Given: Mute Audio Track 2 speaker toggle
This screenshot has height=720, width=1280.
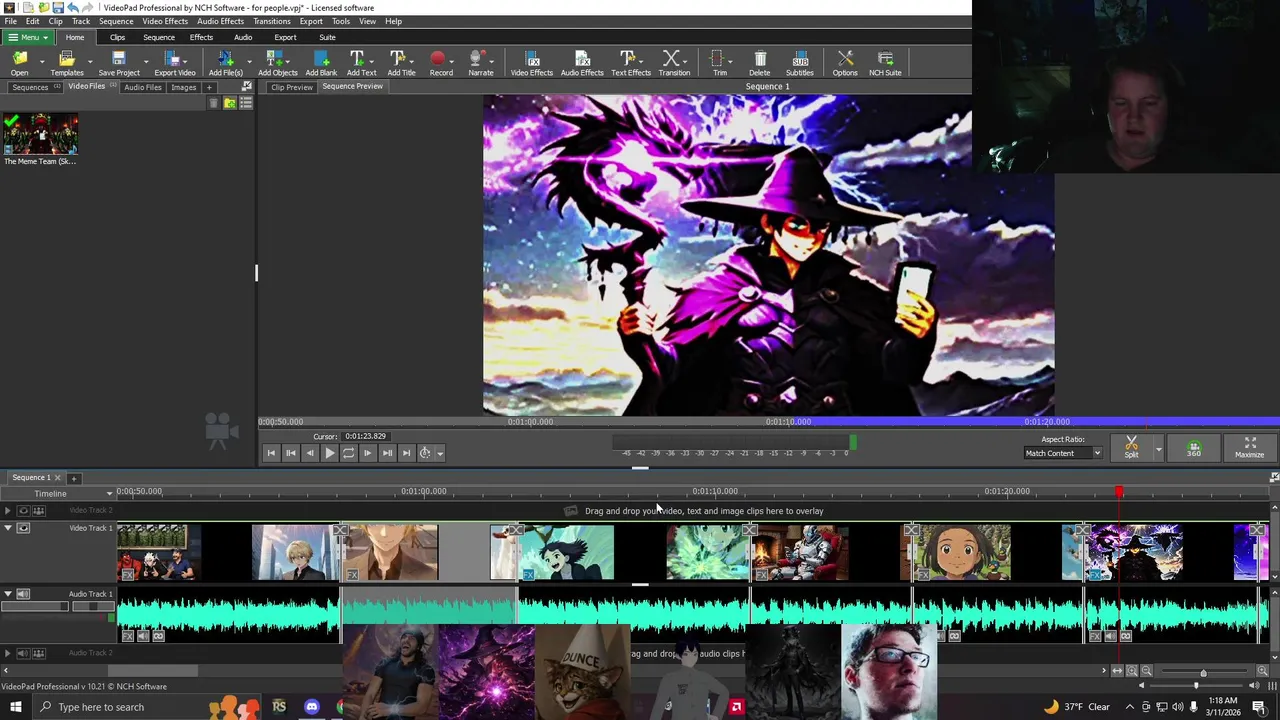Looking at the screenshot, I should point(23,653).
